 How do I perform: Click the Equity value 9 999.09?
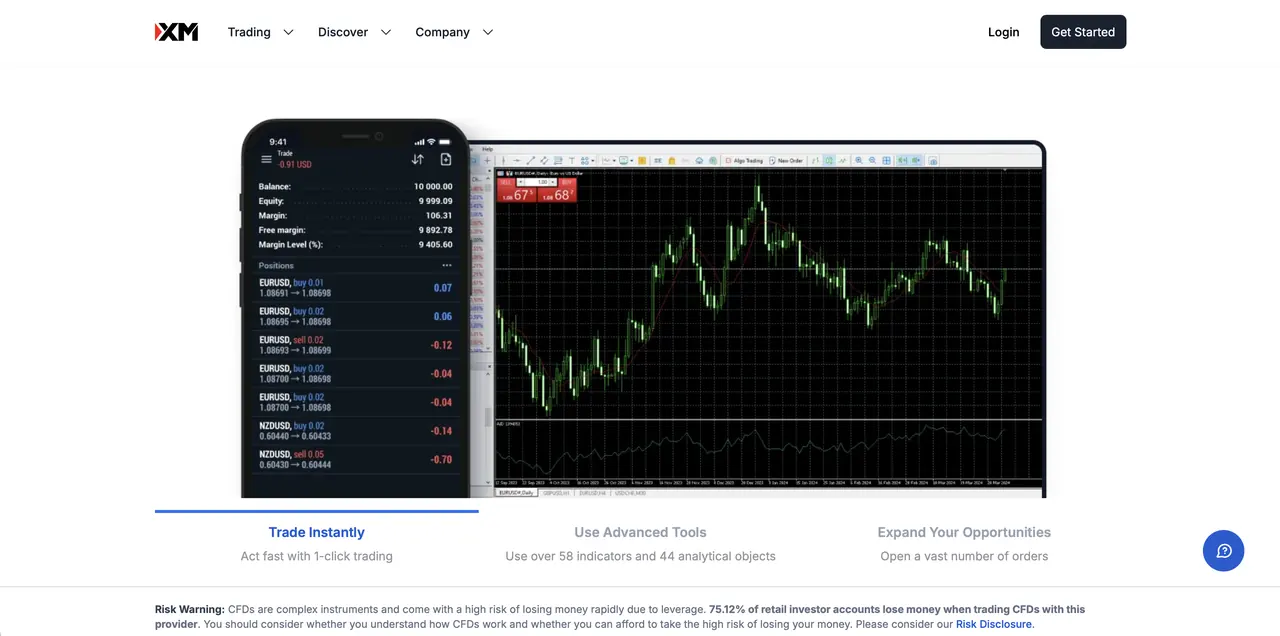tap(435, 201)
